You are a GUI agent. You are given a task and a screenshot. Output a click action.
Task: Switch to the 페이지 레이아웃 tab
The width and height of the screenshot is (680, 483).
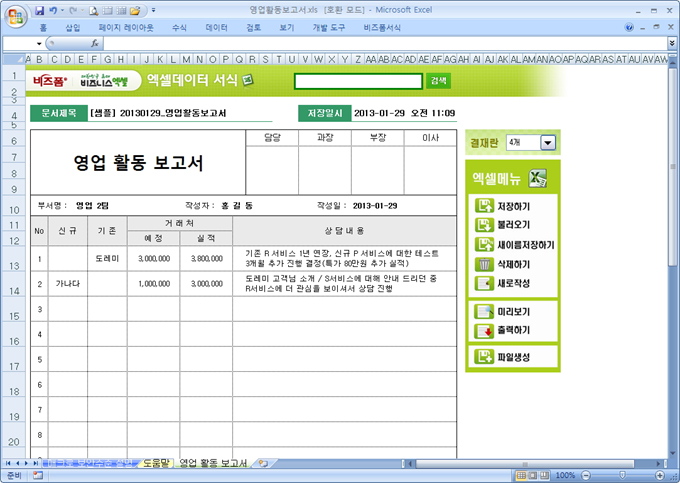point(126,28)
